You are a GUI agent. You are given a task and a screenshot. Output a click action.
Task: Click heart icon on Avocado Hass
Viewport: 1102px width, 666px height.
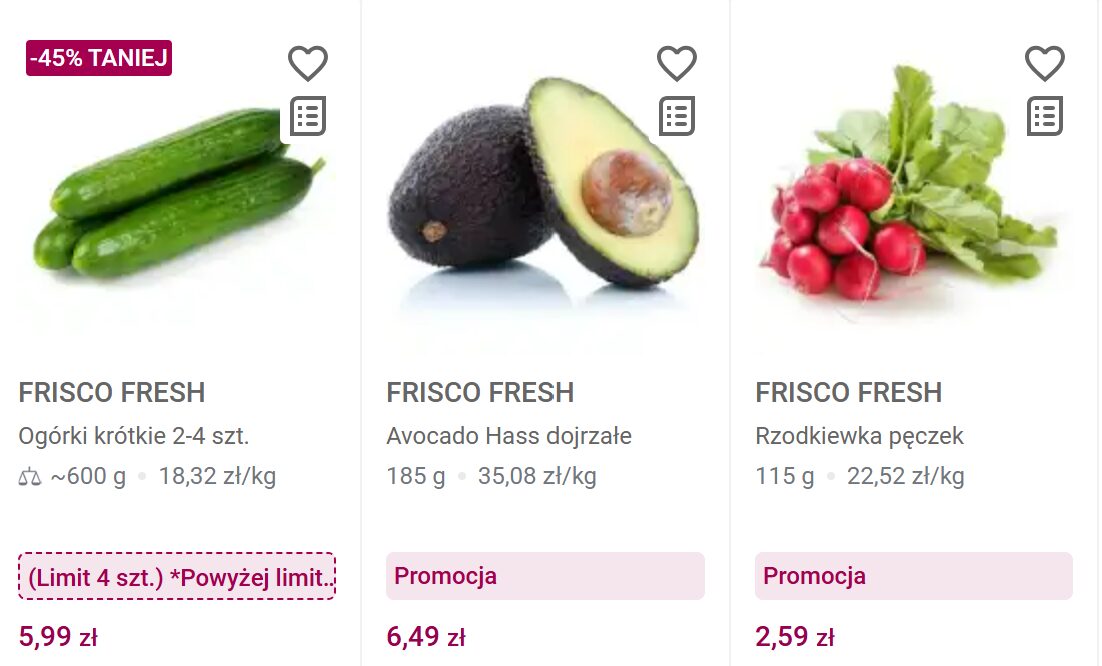click(x=676, y=64)
